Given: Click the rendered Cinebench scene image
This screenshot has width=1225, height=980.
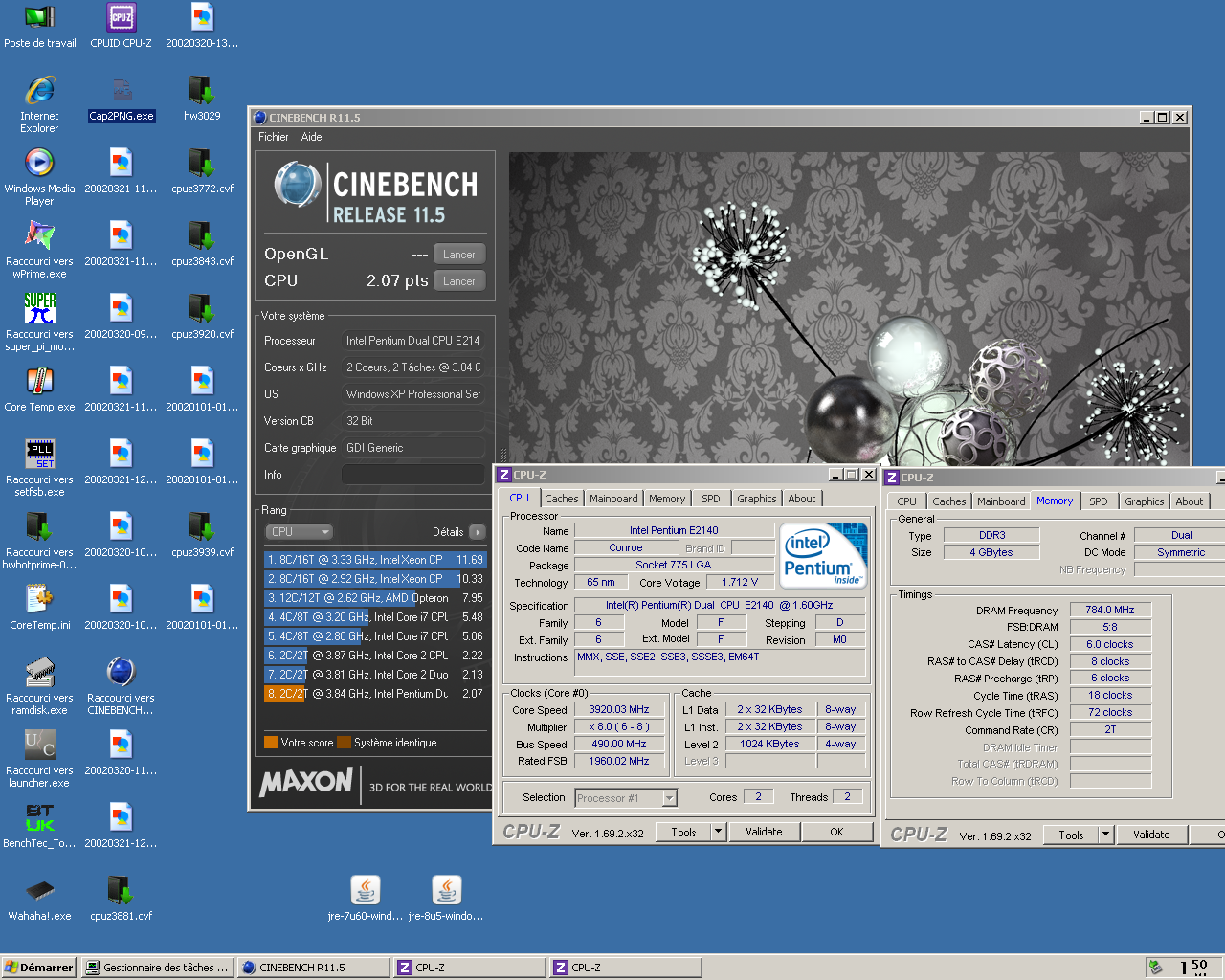Looking at the screenshot, I should click(849, 307).
